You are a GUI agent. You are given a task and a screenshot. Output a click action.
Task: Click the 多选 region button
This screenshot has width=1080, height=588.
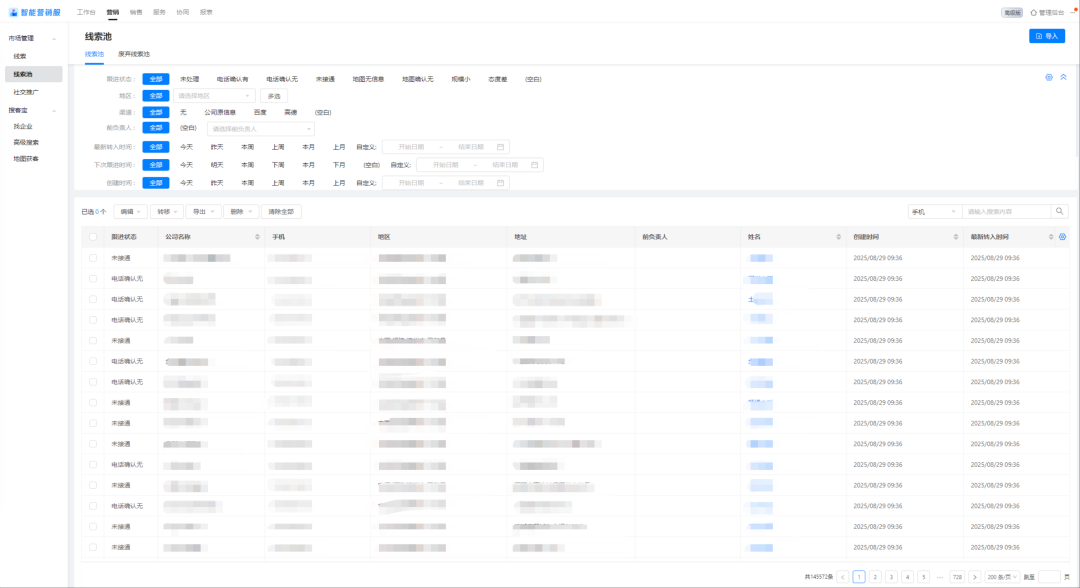point(274,96)
